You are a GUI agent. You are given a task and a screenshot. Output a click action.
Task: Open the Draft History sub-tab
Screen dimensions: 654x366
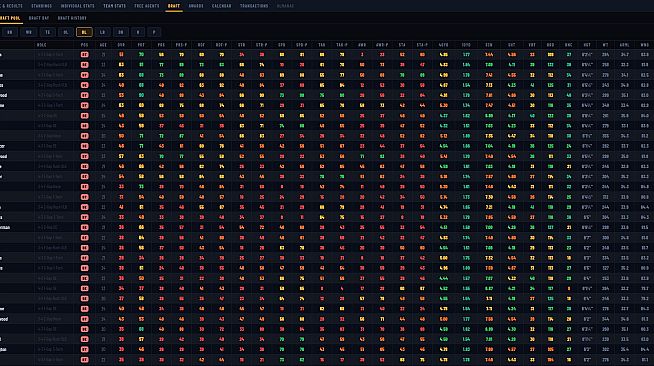72,18
